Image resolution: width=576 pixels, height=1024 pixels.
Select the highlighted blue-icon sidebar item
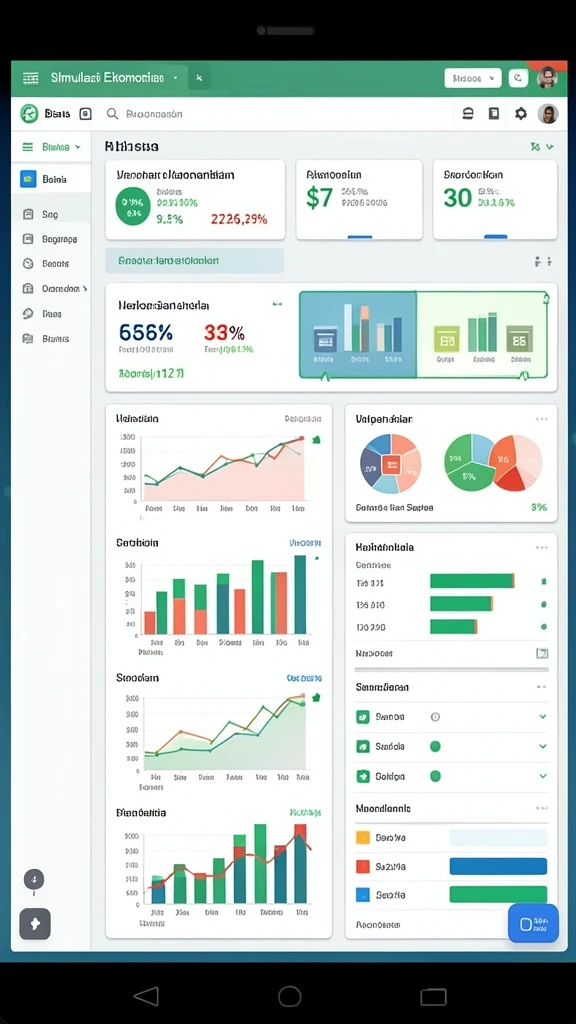pos(51,179)
